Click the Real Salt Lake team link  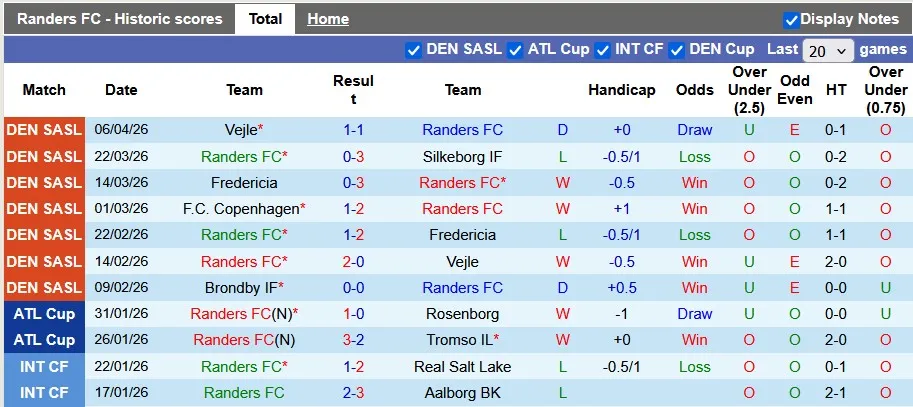(x=462, y=367)
